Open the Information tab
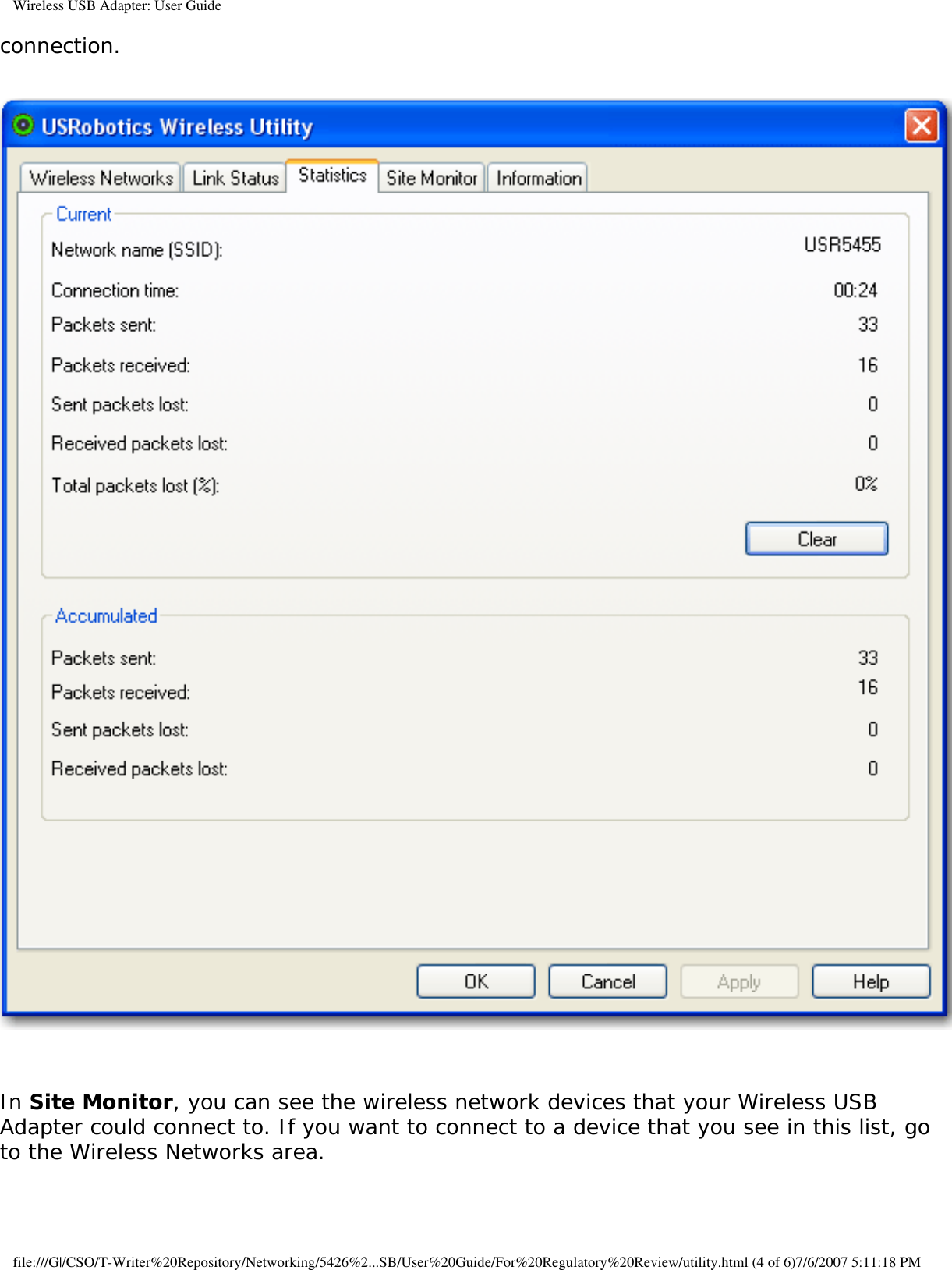 [x=539, y=178]
